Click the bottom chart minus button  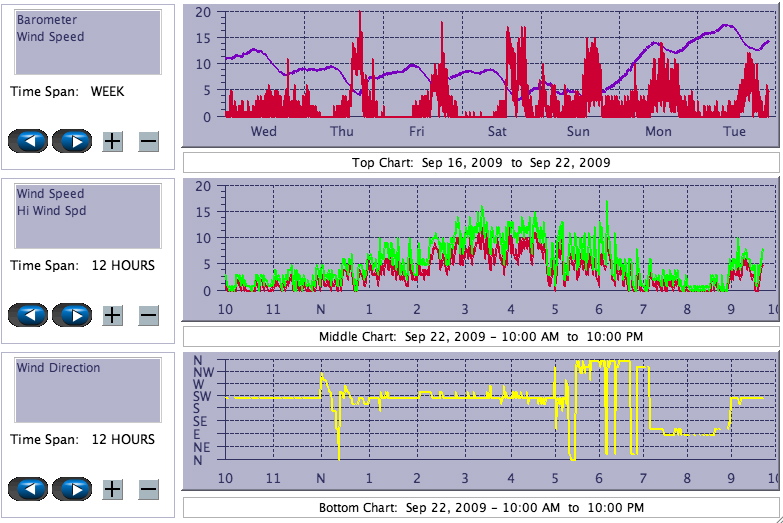pyautogui.click(x=148, y=489)
